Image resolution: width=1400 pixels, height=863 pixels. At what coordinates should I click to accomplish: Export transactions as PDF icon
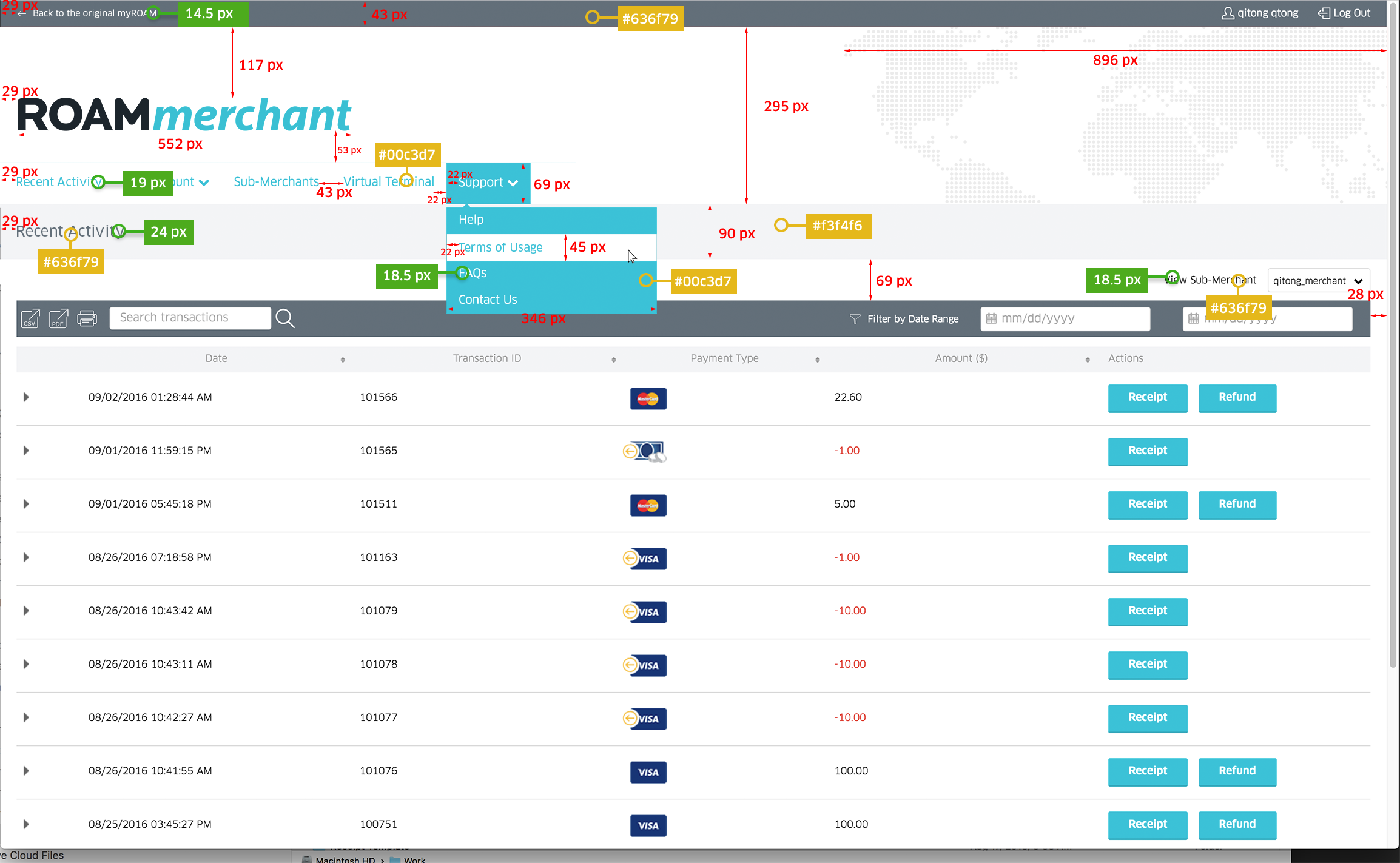tap(59, 318)
